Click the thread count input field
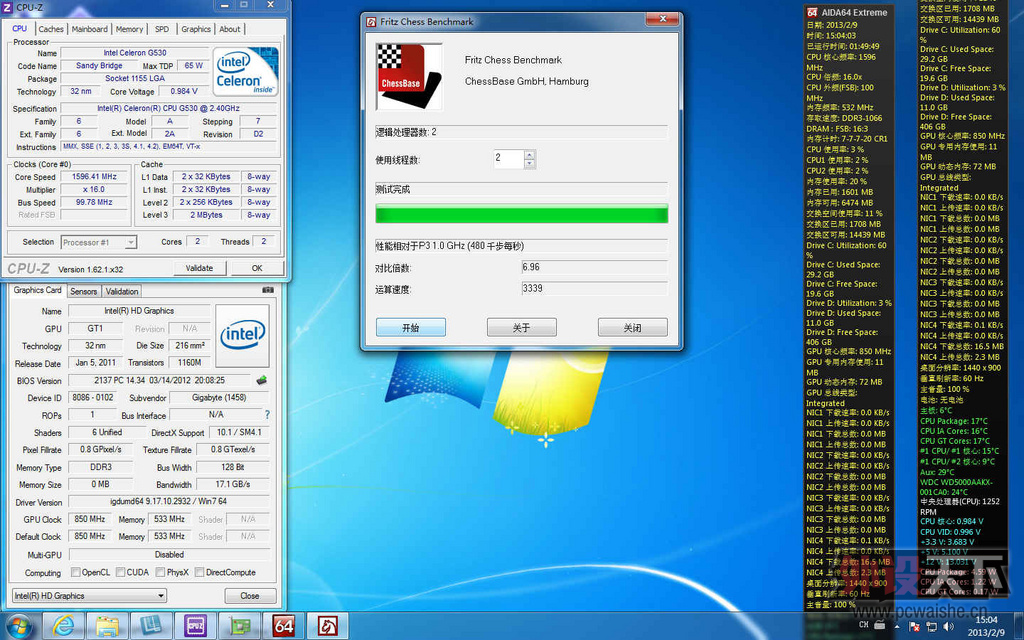The height and width of the screenshot is (640, 1024). tap(509, 159)
